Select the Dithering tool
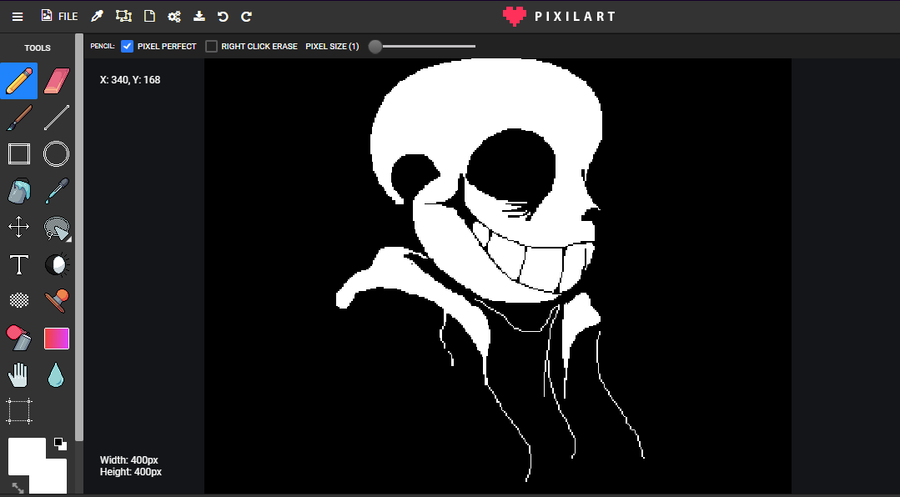900x497 pixels. (19, 300)
